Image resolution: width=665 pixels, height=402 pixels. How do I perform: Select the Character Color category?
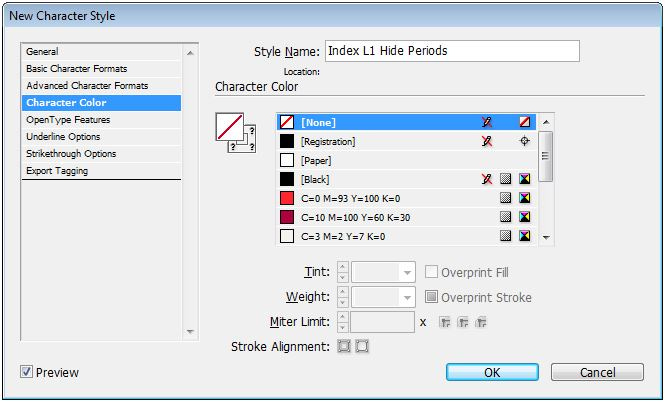coord(101,103)
